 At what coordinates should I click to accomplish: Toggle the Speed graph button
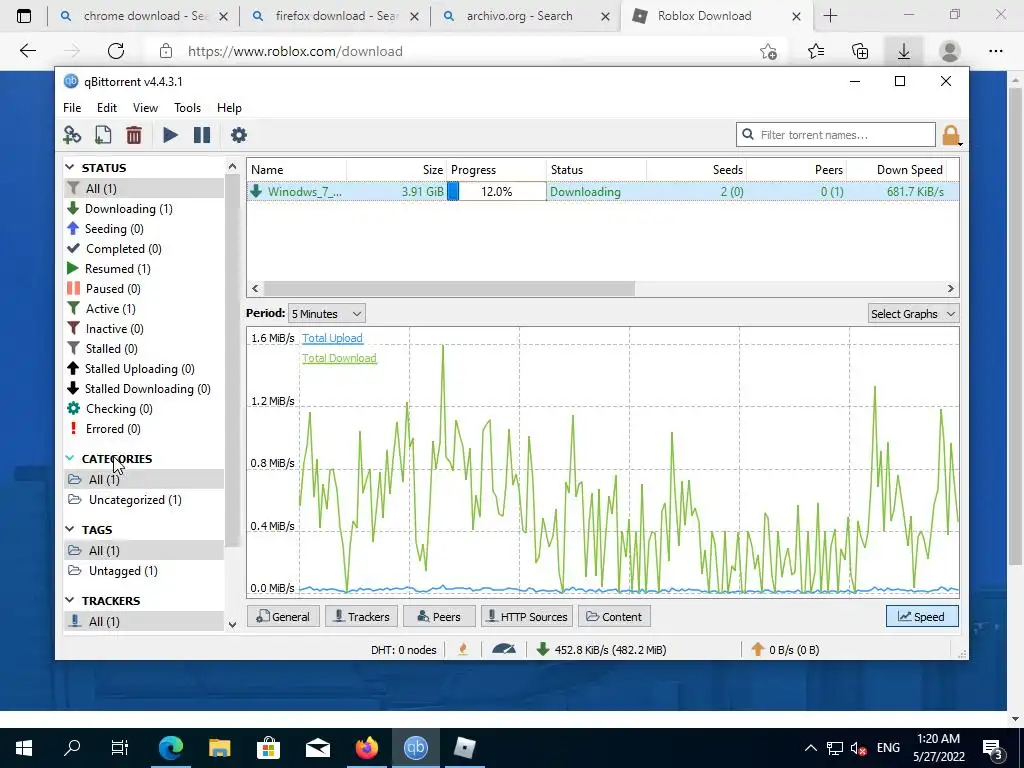coord(922,616)
